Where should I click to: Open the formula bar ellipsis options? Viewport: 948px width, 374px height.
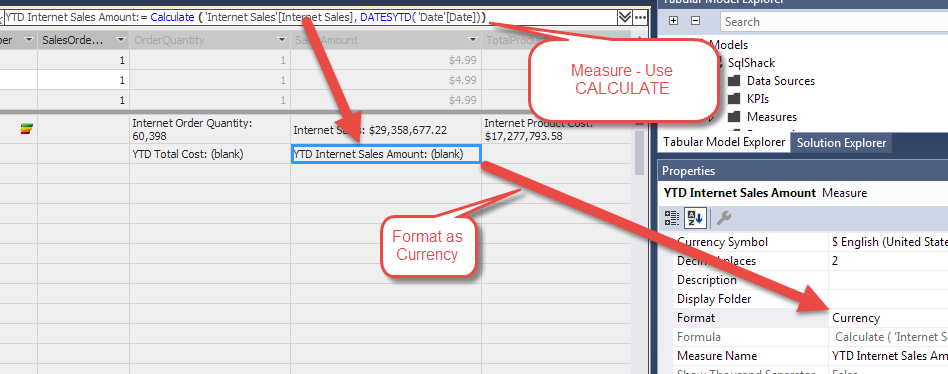(640, 18)
